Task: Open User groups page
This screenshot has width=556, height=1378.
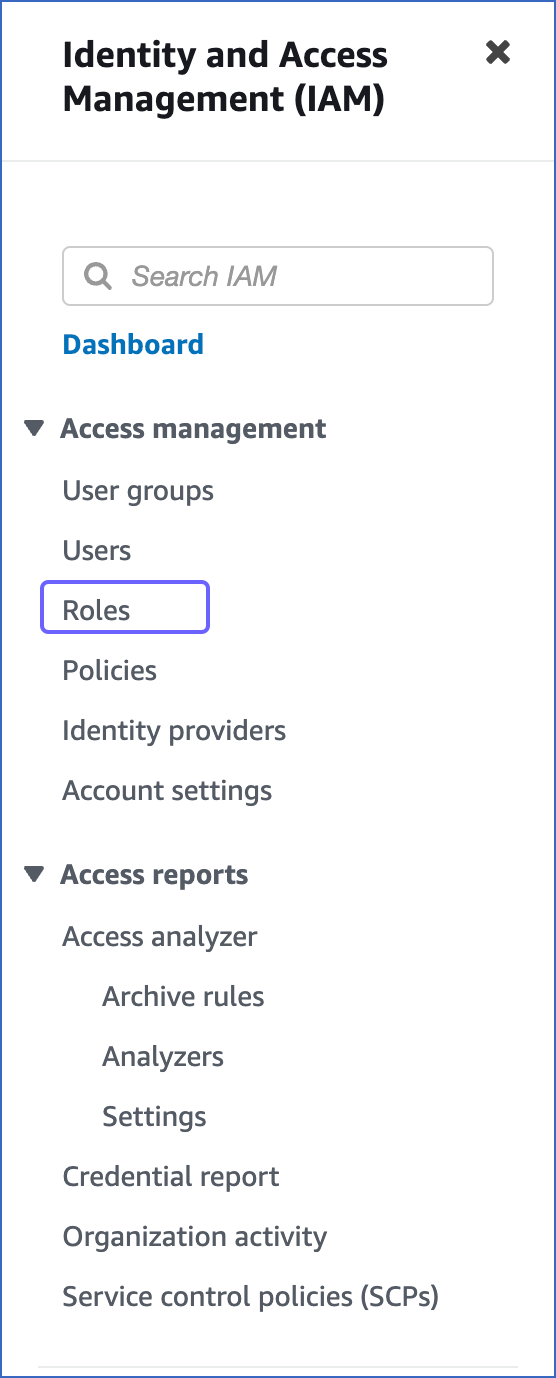Action: [138, 491]
